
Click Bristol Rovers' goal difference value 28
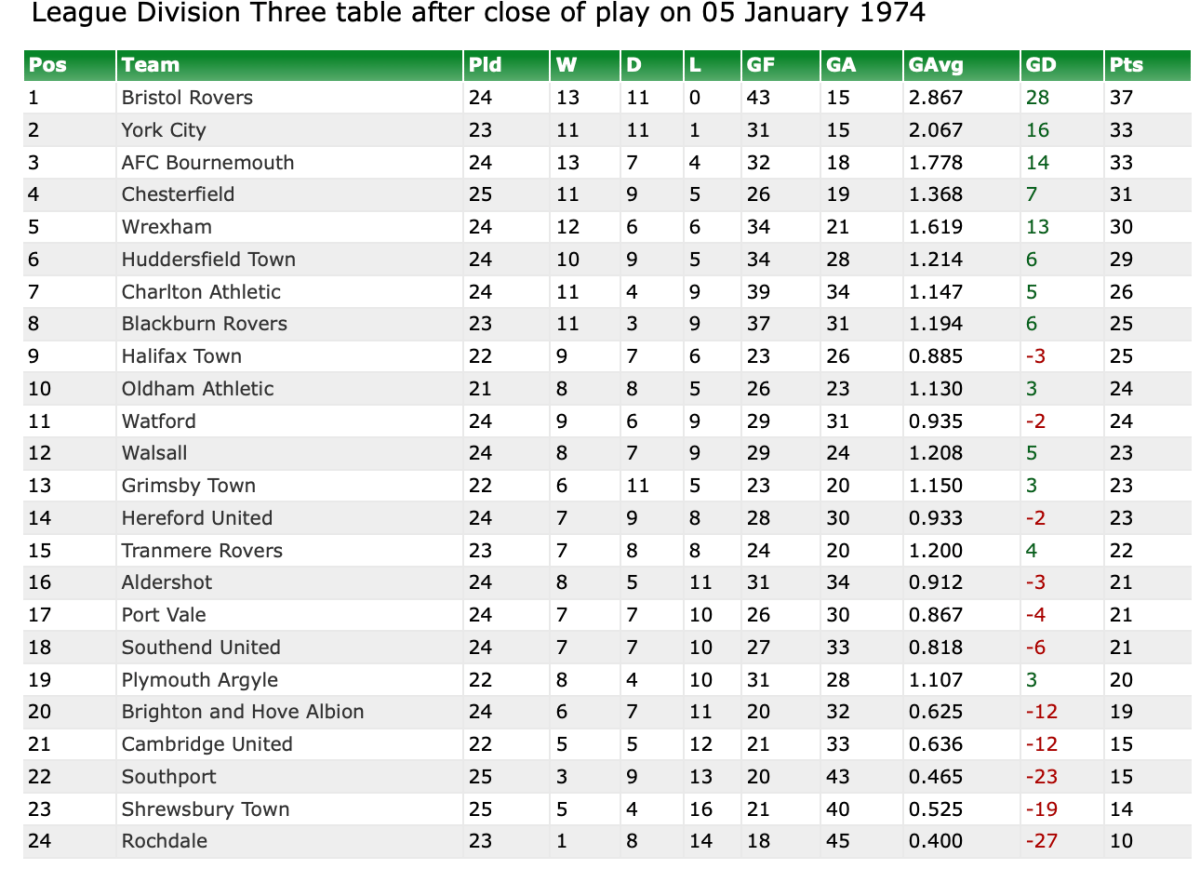click(1037, 98)
